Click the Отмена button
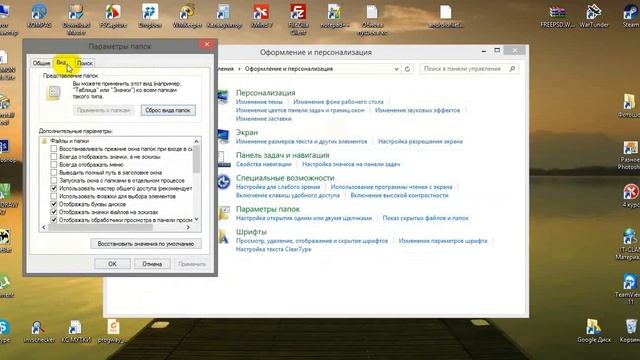 tap(152, 264)
